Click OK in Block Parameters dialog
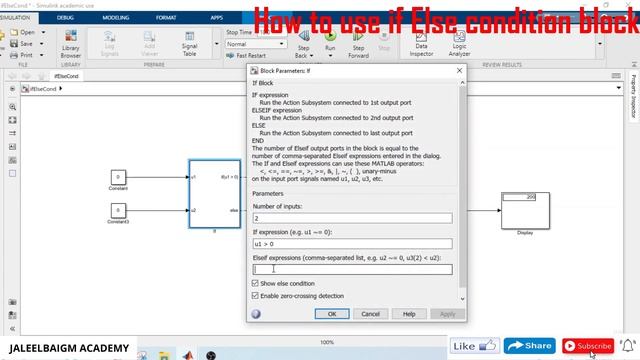The height and width of the screenshot is (360, 640). pos(332,314)
